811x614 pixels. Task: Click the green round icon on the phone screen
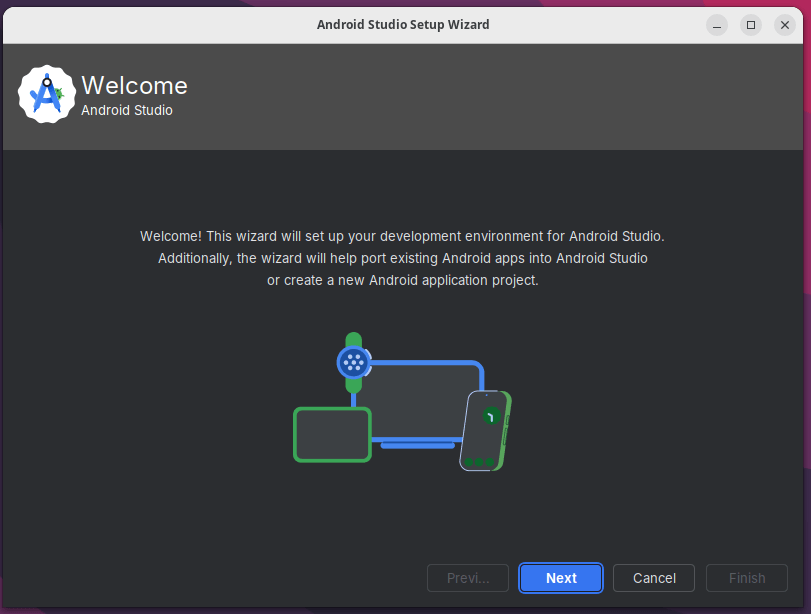490,416
